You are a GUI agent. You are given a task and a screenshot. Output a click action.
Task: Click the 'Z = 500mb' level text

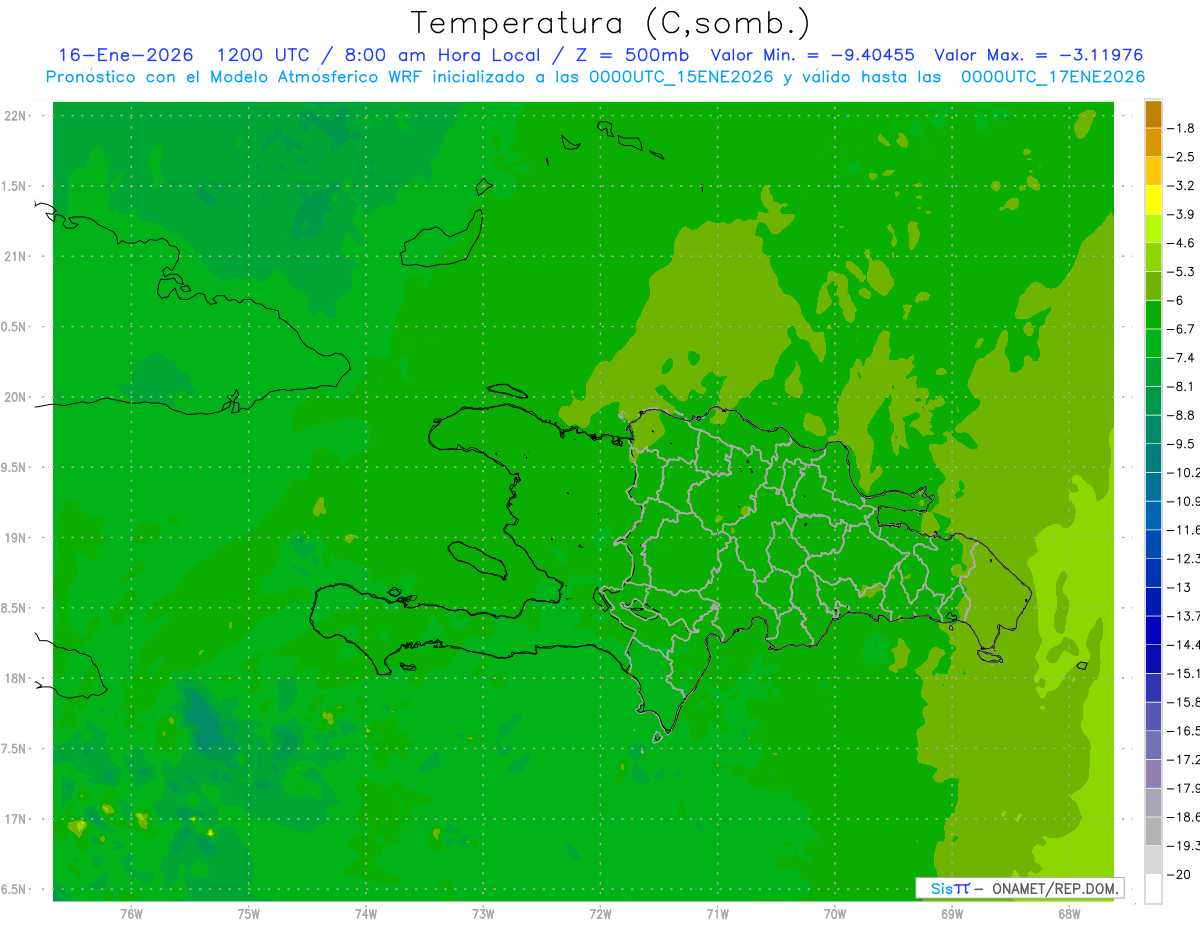click(631, 55)
